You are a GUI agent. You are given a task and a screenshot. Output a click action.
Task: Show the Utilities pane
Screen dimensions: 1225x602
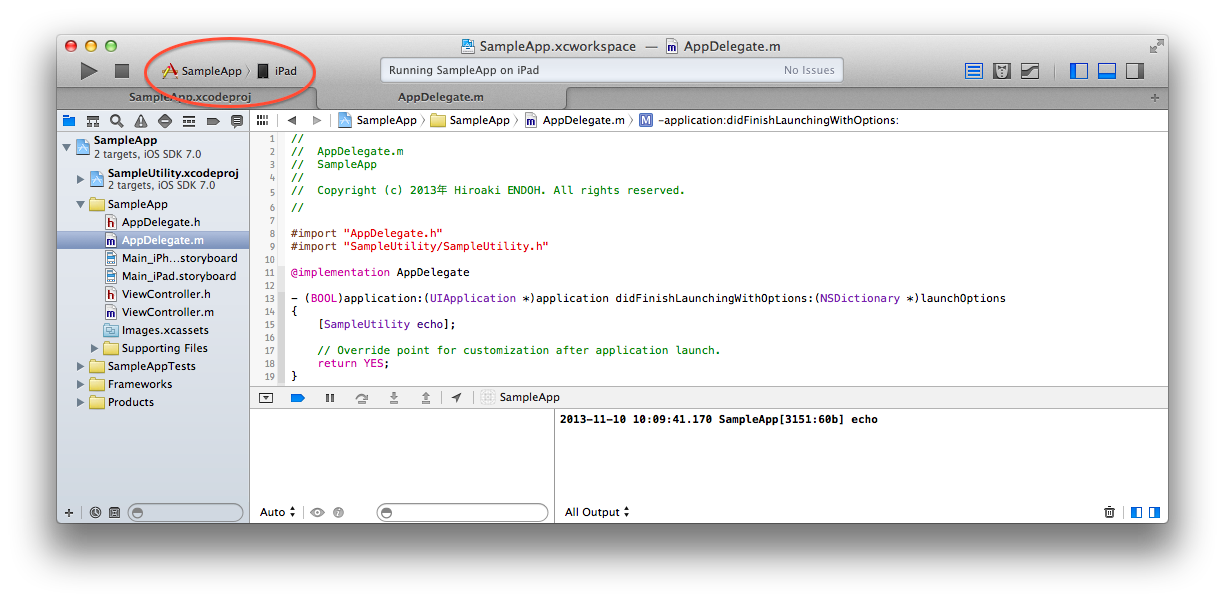(x=1135, y=71)
